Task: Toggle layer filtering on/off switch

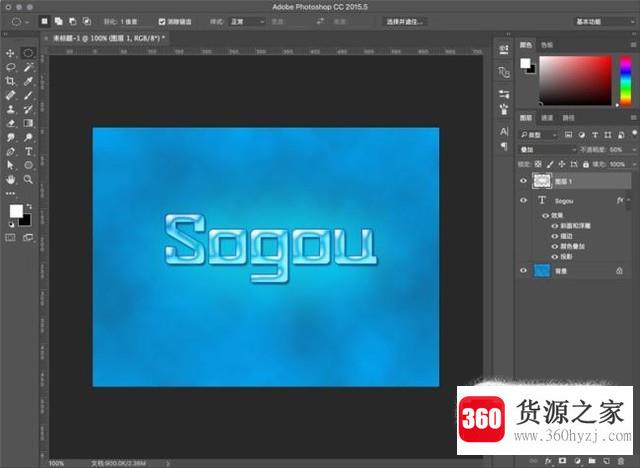Action: point(634,133)
